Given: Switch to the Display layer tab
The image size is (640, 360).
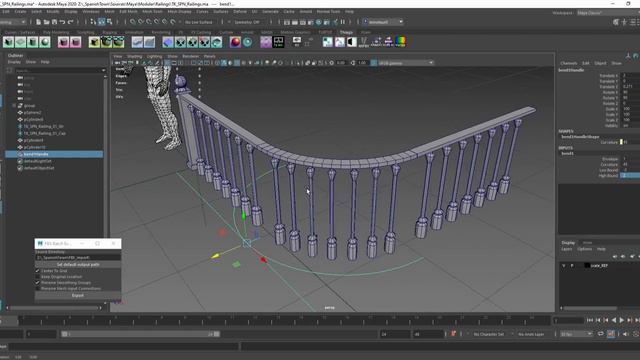Looking at the screenshot, I should pyautogui.click(x=568, y=242).
